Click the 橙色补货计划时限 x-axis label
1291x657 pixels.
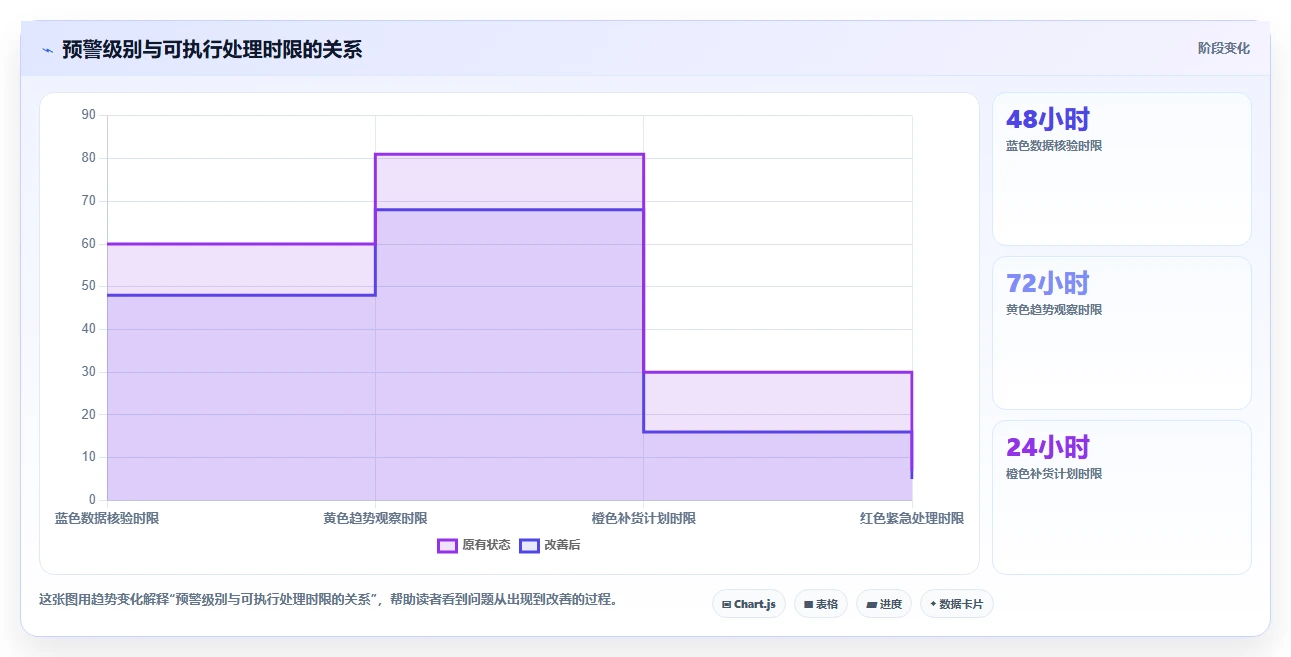pyautogui.click(x=643, y=518)
